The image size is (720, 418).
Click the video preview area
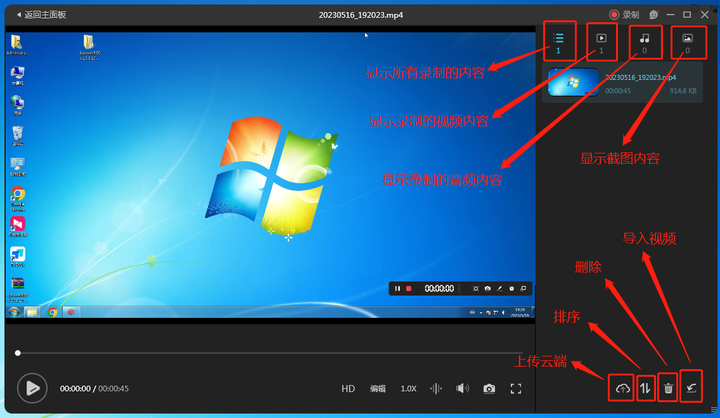pyautogui.click(x=270, y=175)
